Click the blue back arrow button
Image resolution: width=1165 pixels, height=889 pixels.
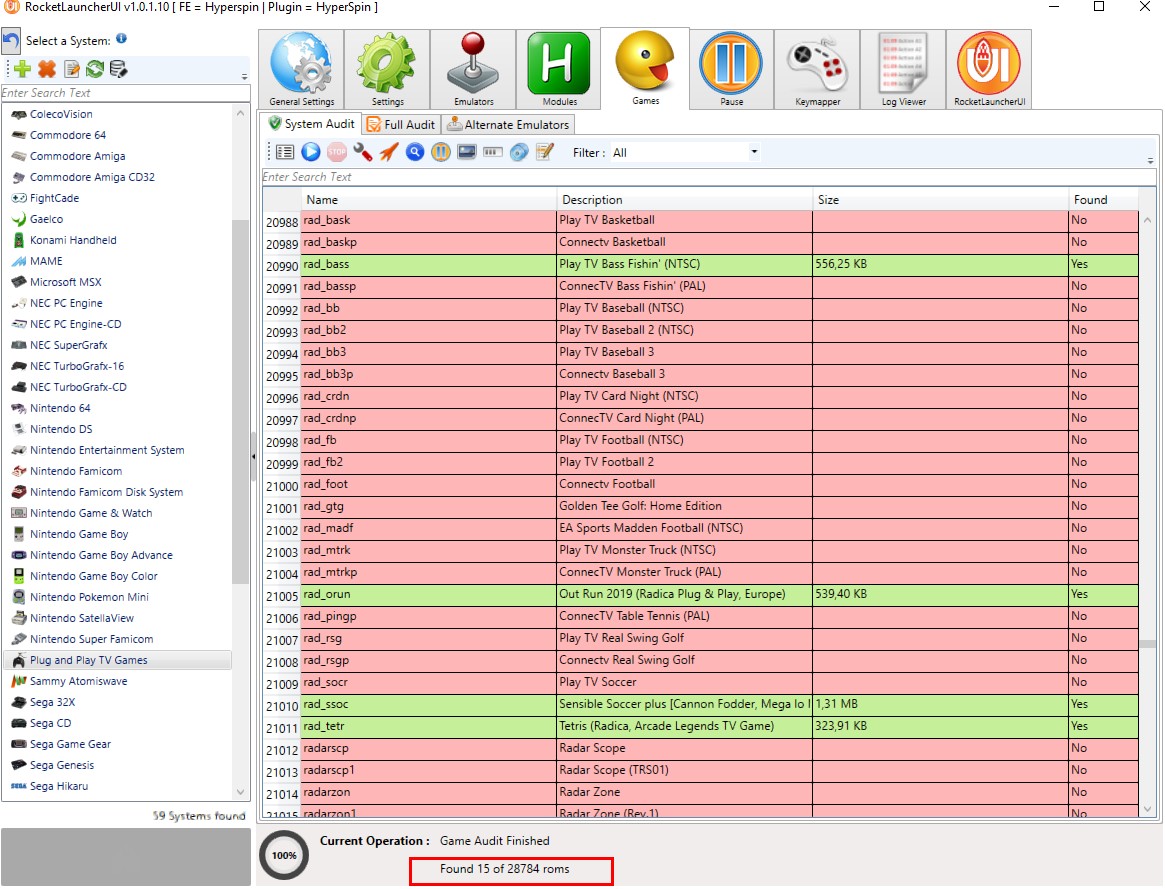click(x=11, y=41)
